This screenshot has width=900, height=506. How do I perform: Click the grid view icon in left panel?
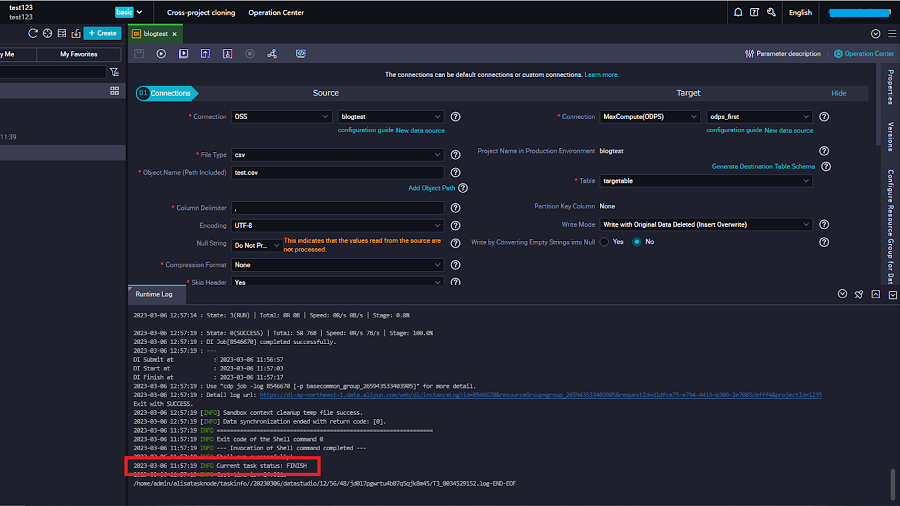[114, 91]
